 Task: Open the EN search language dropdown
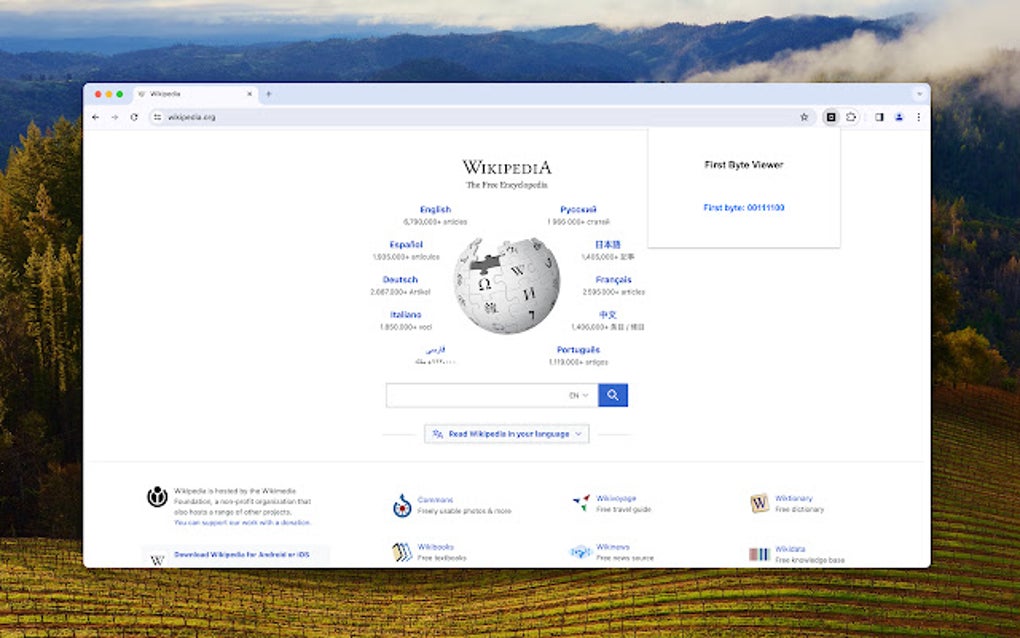[x=579, y=395]
